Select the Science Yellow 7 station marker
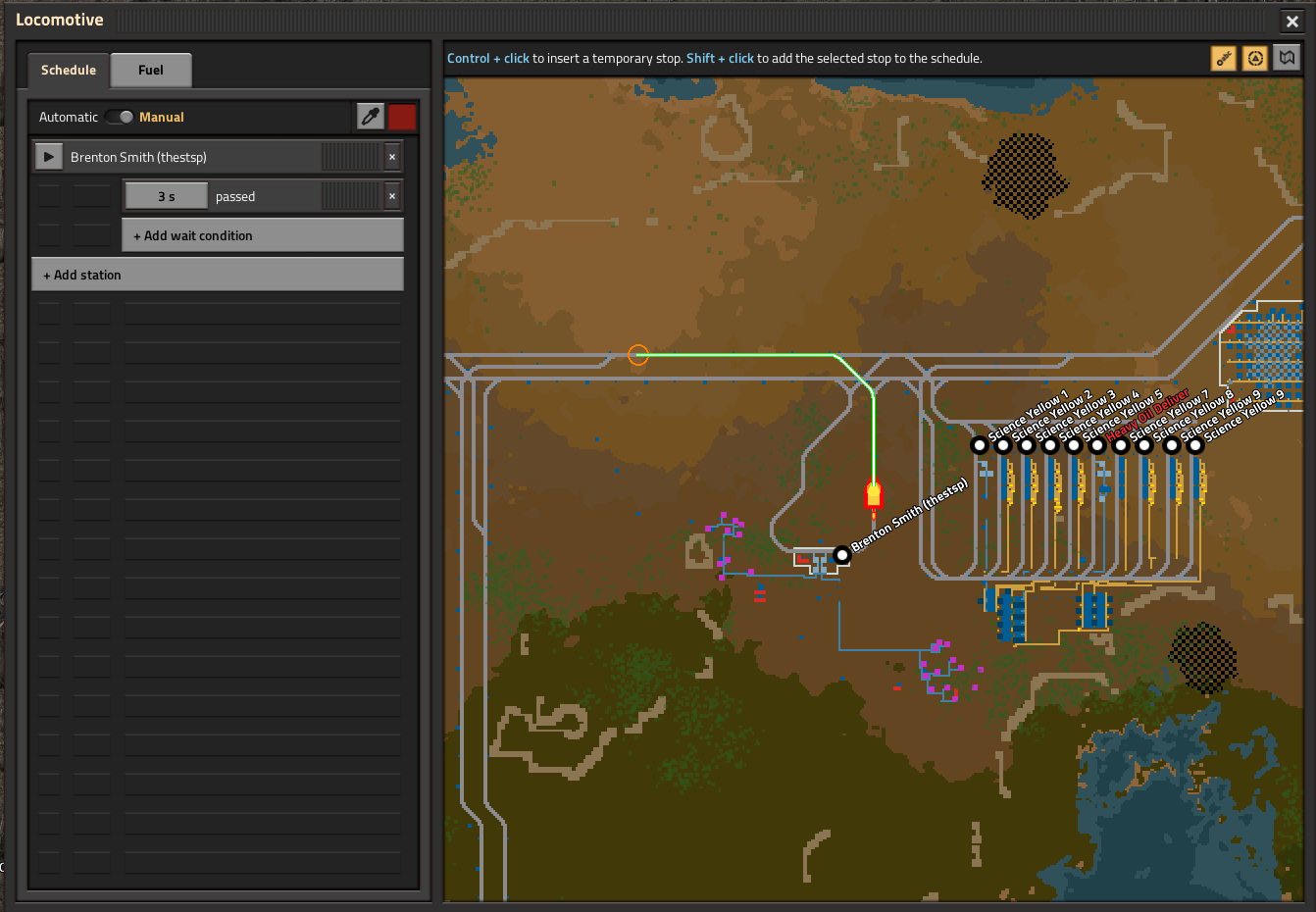Image resolution: width=1316 pixels, height=912 pixels. [1121, 445]
